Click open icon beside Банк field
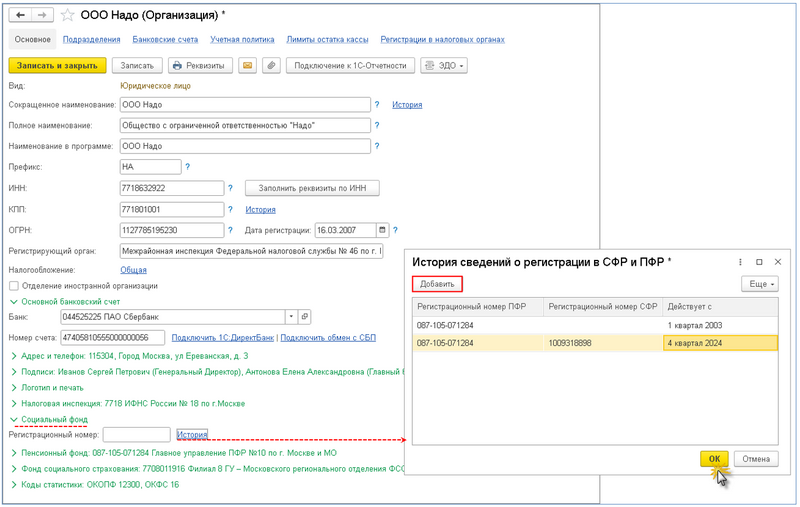 pyautogui.click(x=305, y=317)
